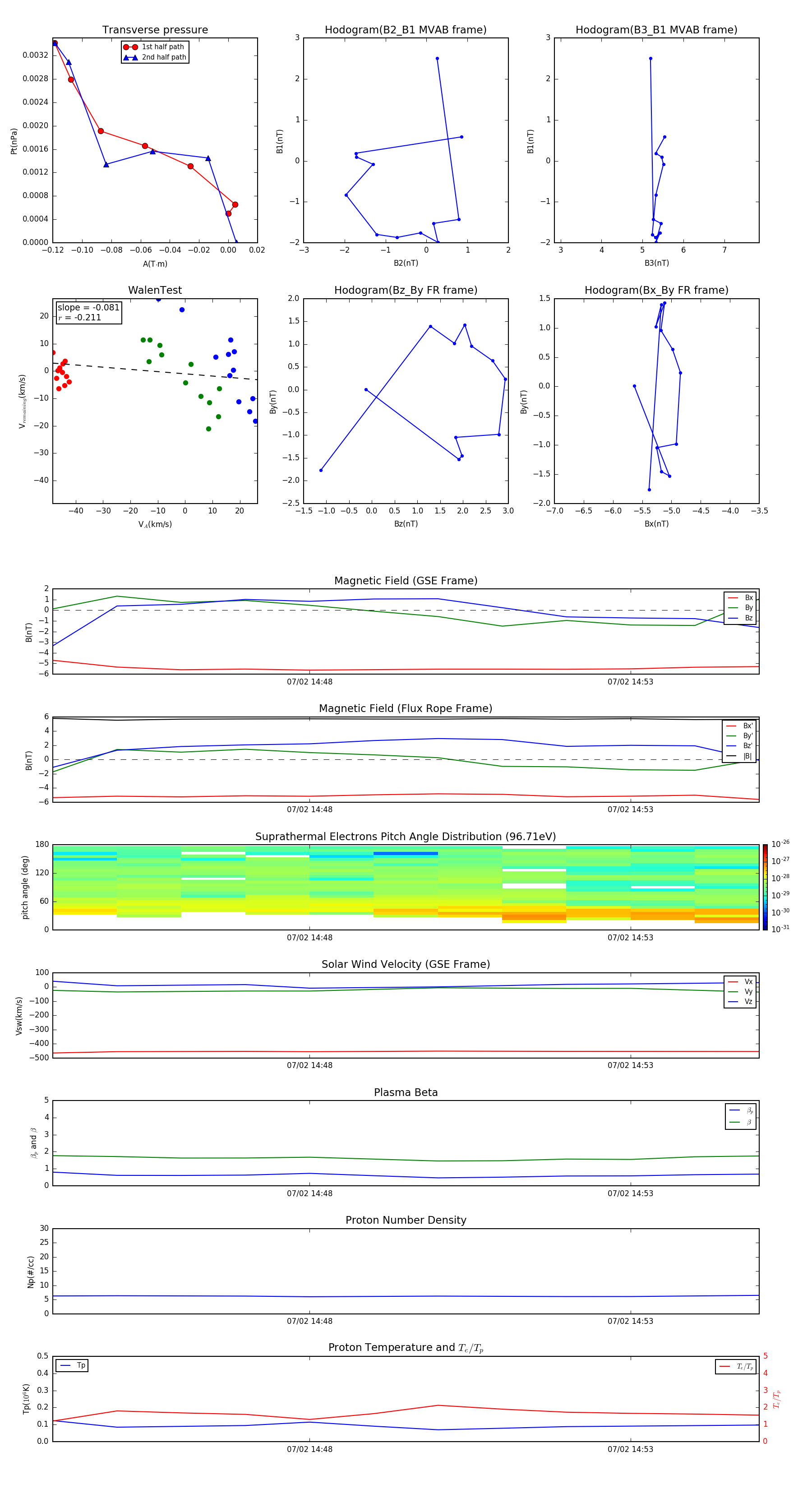
Task: Click the "Proton Number Density" plot title
Action: coord(405,1220)
